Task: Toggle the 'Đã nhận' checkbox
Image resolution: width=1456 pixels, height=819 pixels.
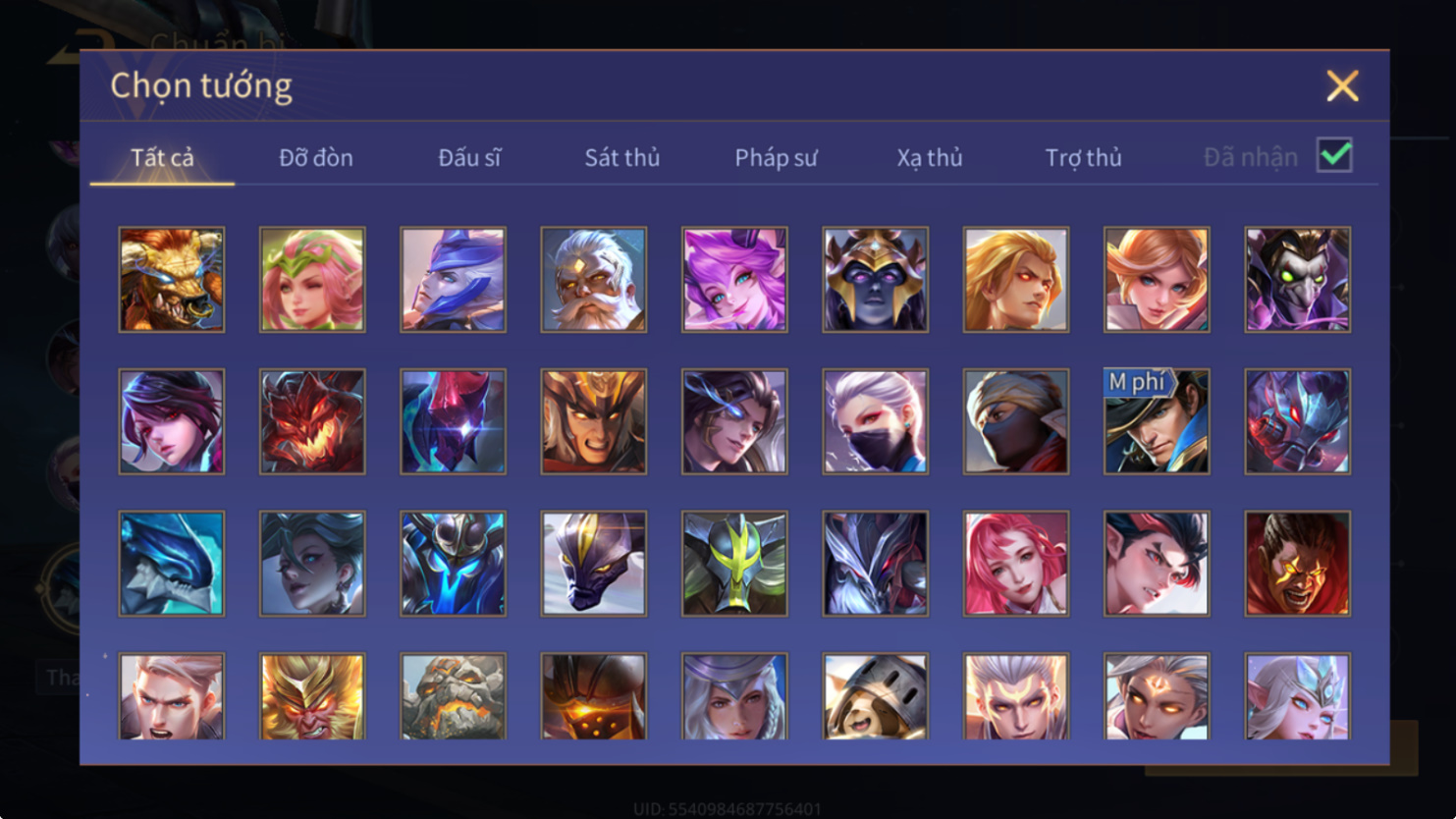Action: 1335,156
